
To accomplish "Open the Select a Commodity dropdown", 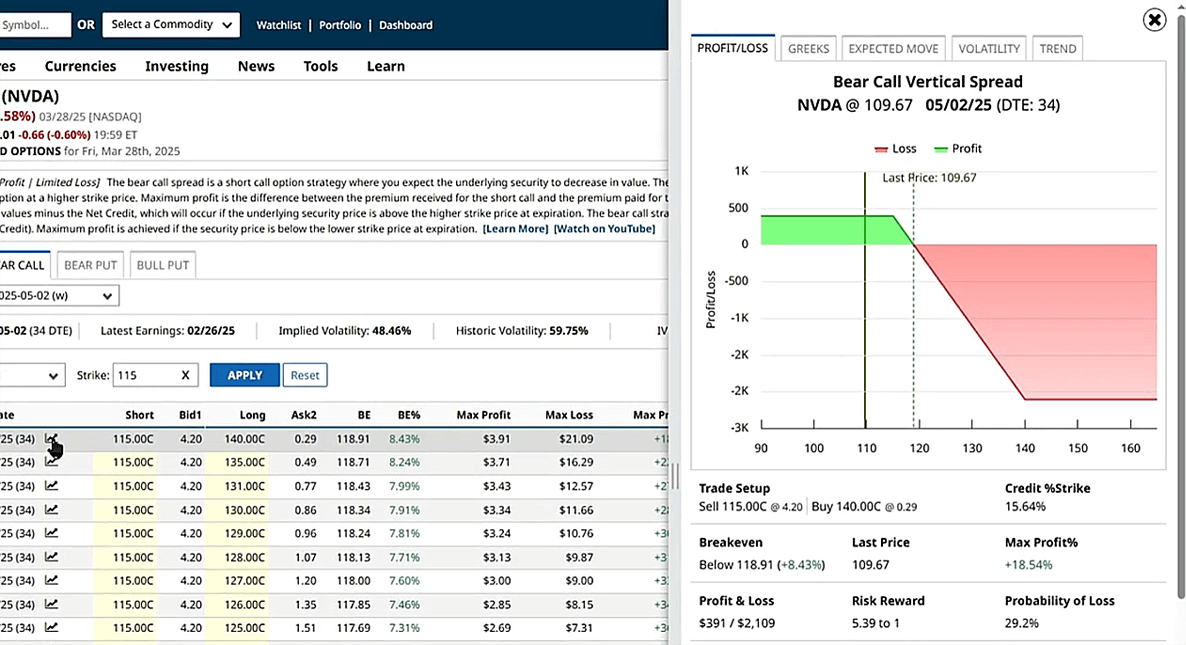I will tap(170, 24).
